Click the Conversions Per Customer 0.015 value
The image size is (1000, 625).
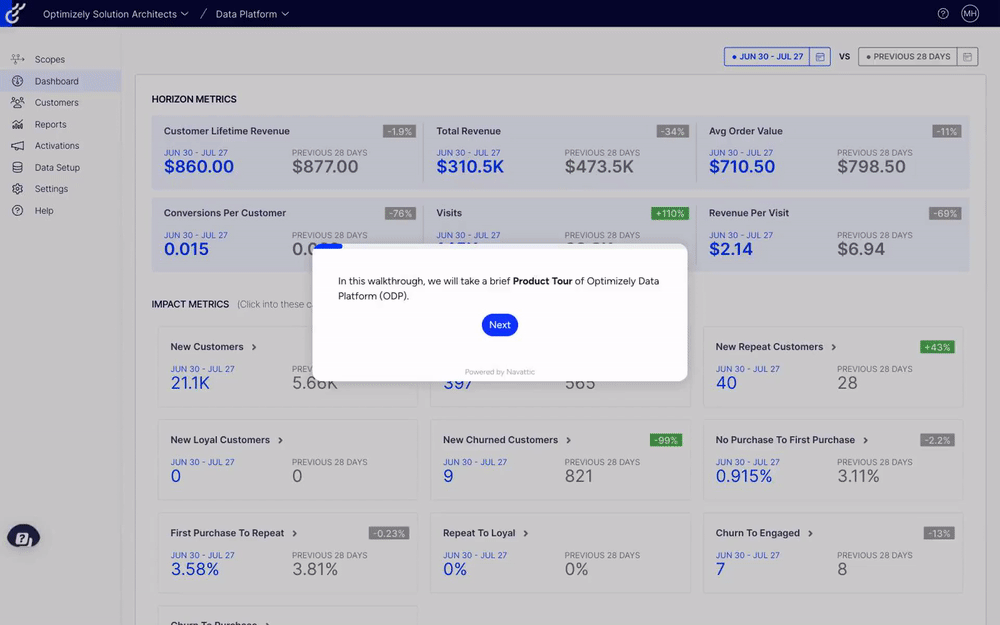[x=186, y=249]
